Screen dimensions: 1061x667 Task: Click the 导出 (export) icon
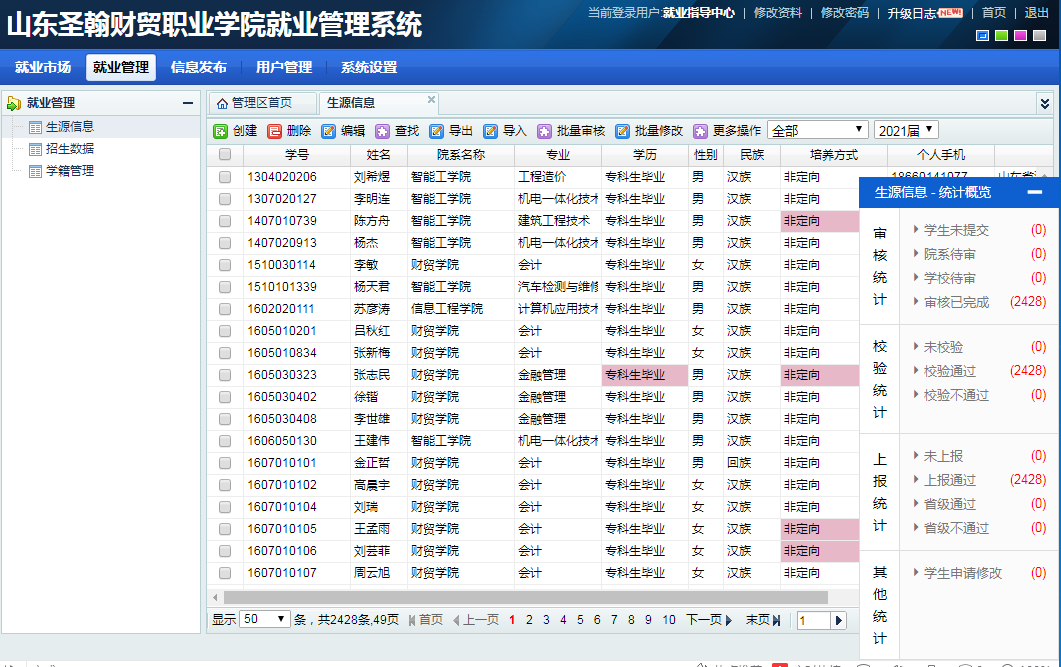(437, 131)
